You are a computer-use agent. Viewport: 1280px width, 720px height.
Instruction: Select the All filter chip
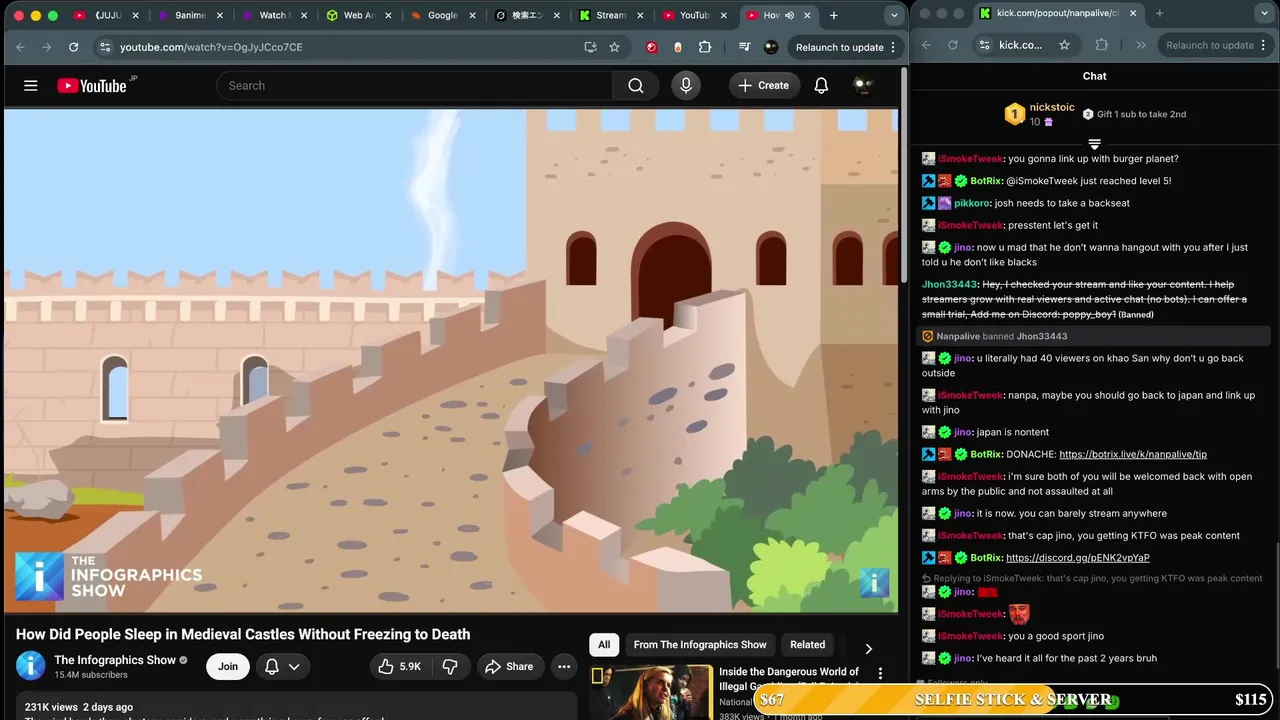point(604,645)
